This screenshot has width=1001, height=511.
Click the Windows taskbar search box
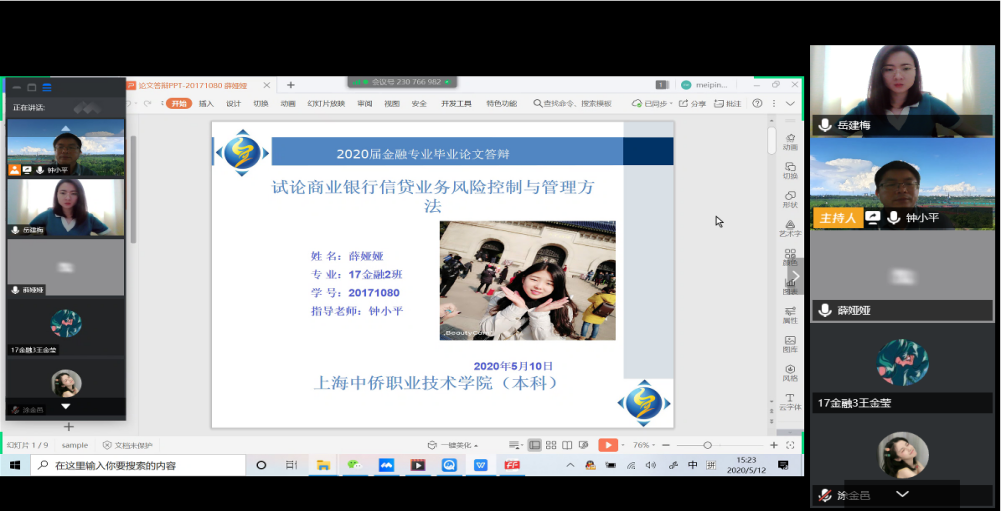tap(138, 465)
